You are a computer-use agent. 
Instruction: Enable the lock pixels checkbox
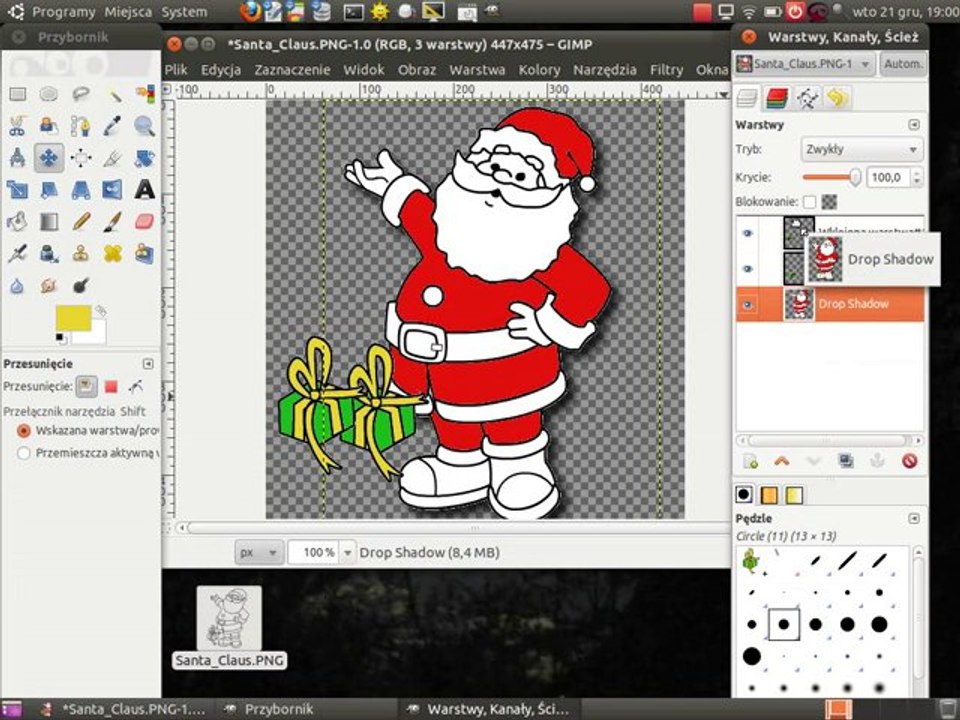(809, 201)
